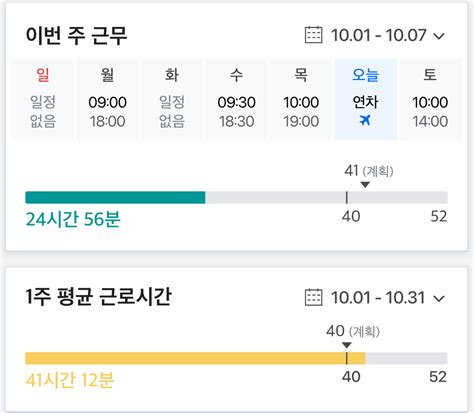The height and width of the screenshot is (413, 474).
Task: Click the 41시간 12분 average time label
Action: [x=70, y=380]
